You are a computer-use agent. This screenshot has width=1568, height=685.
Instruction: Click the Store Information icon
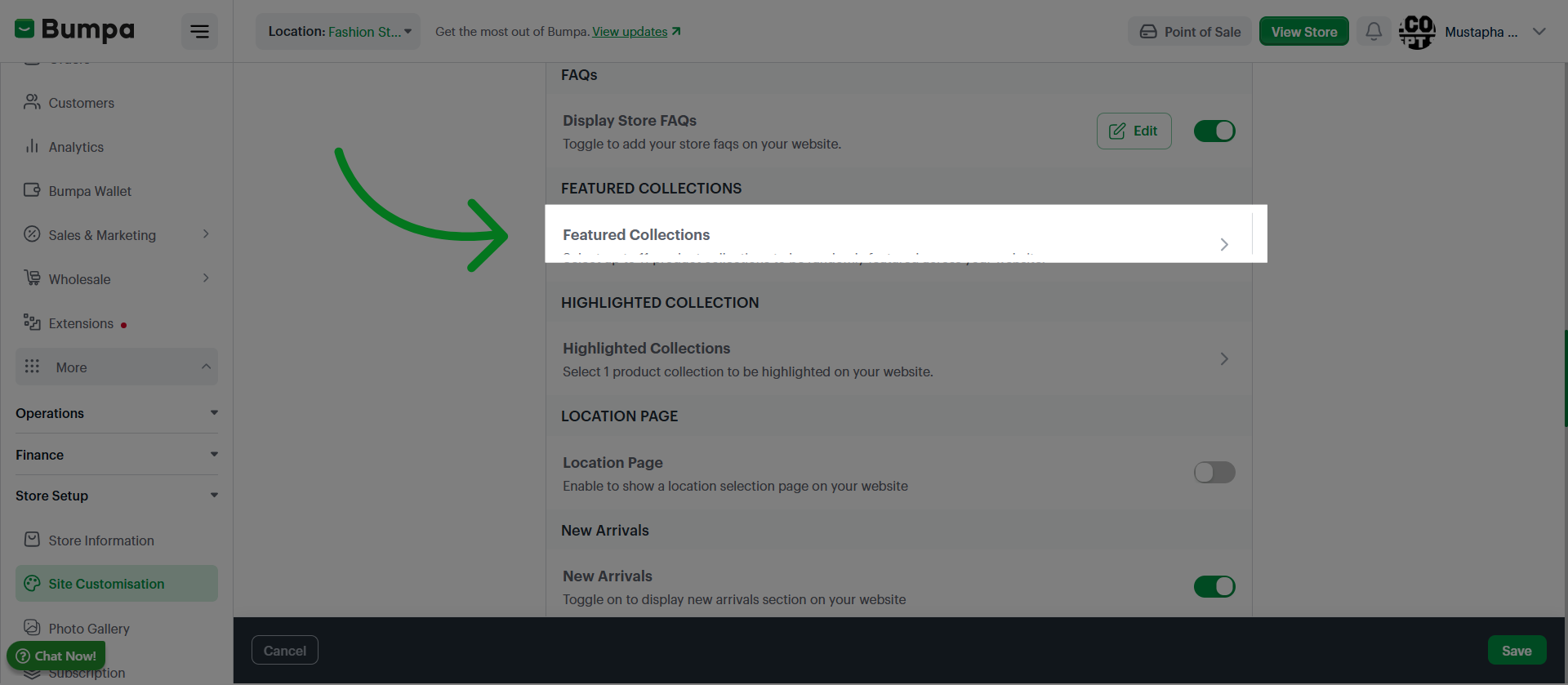click(32, 540)
